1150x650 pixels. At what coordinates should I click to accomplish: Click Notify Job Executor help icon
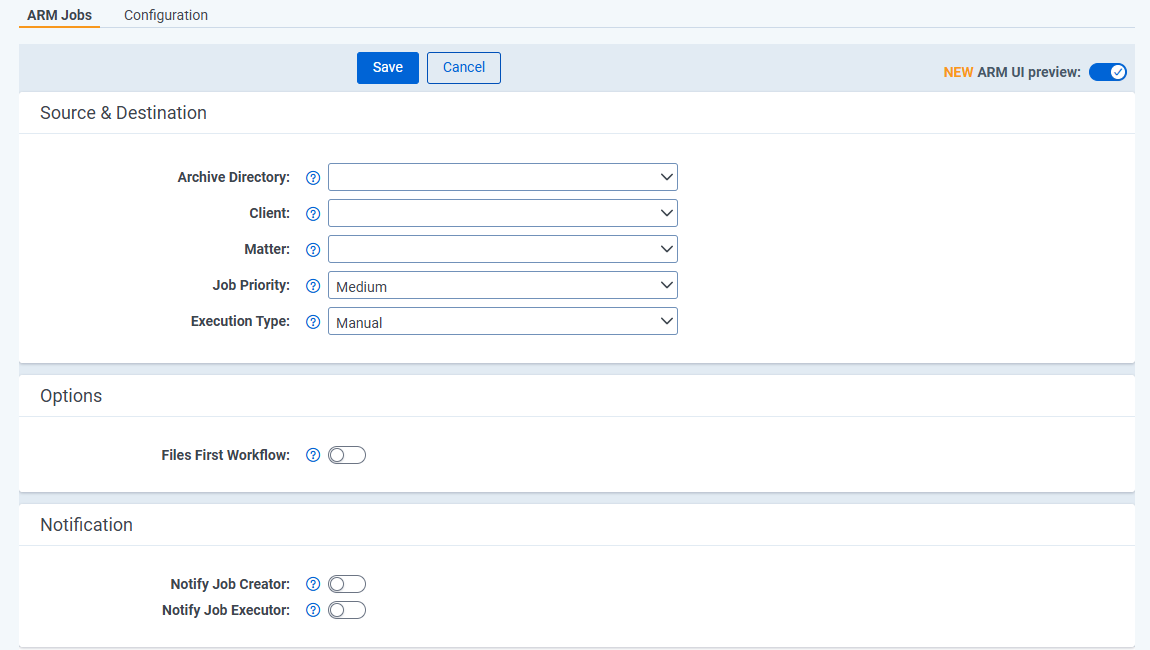click(313, 610)
